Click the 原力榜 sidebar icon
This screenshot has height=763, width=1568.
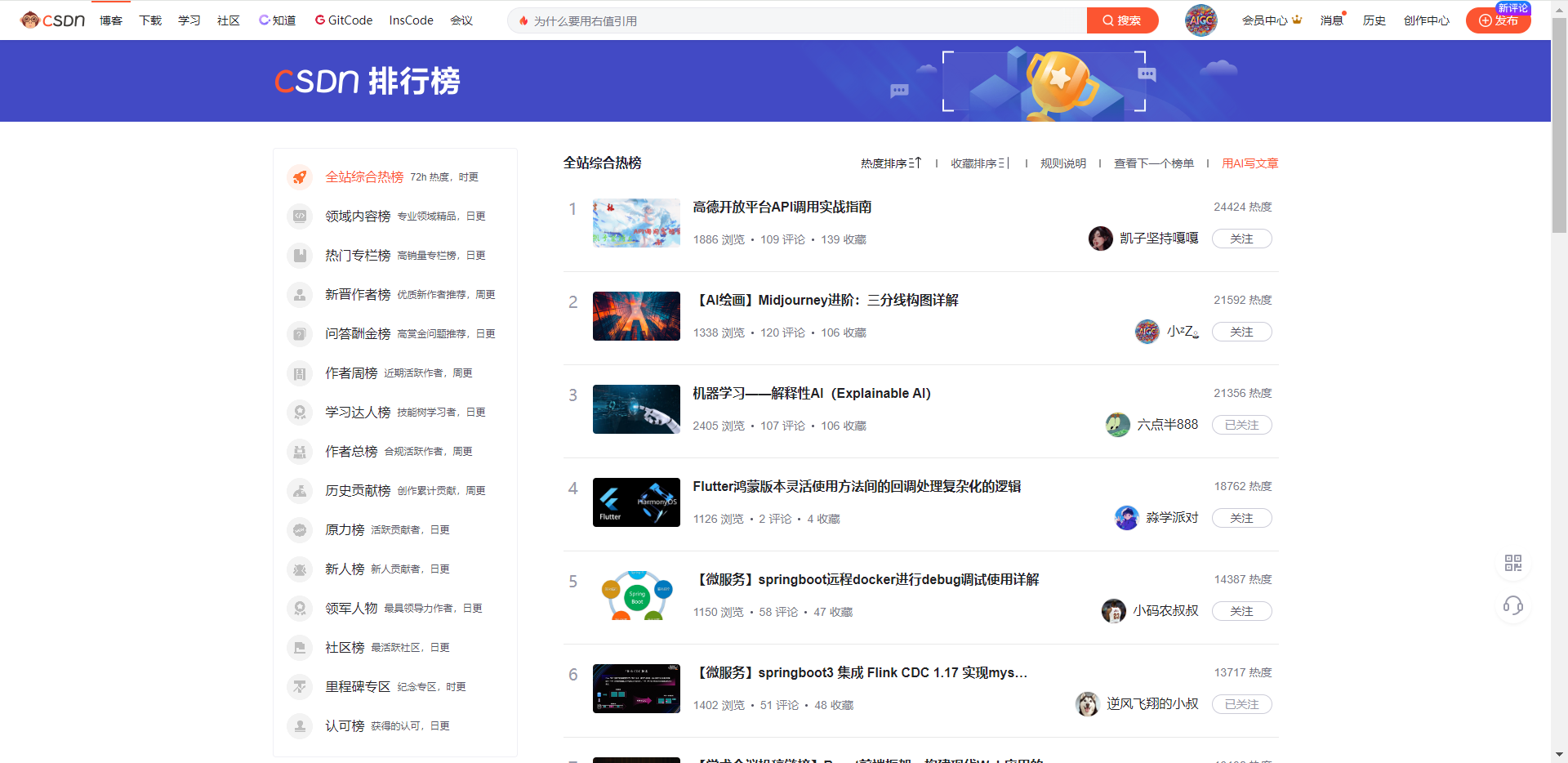tap(300, 530)
